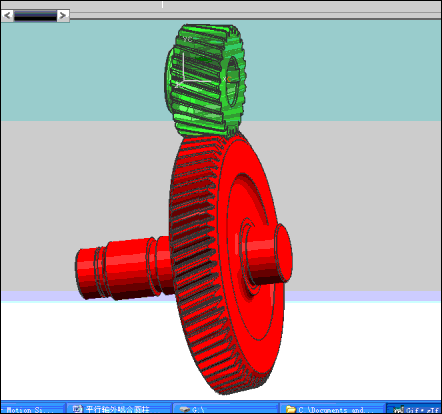Click the red shaft end stub on right
The width and height of the screenshot is (442, 414).
268,253
